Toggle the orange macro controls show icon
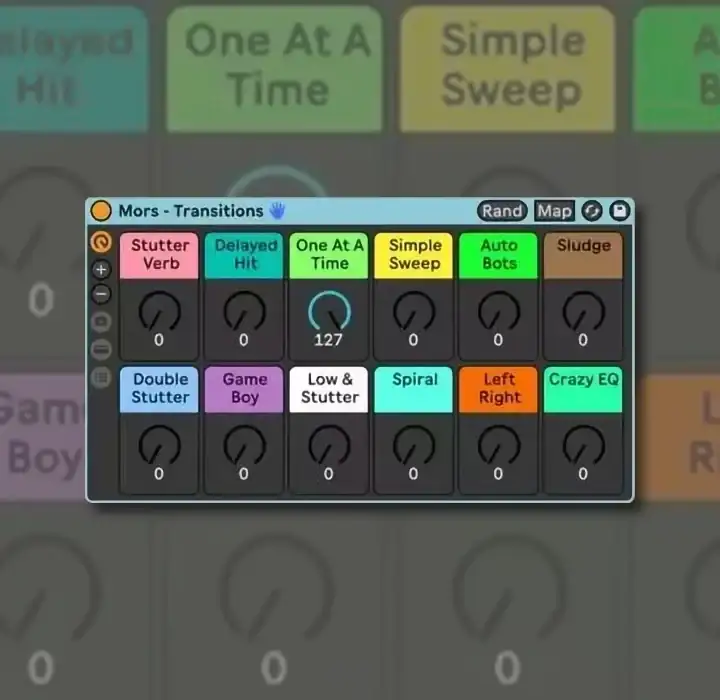The image size is (720, 700). (101, 241)
